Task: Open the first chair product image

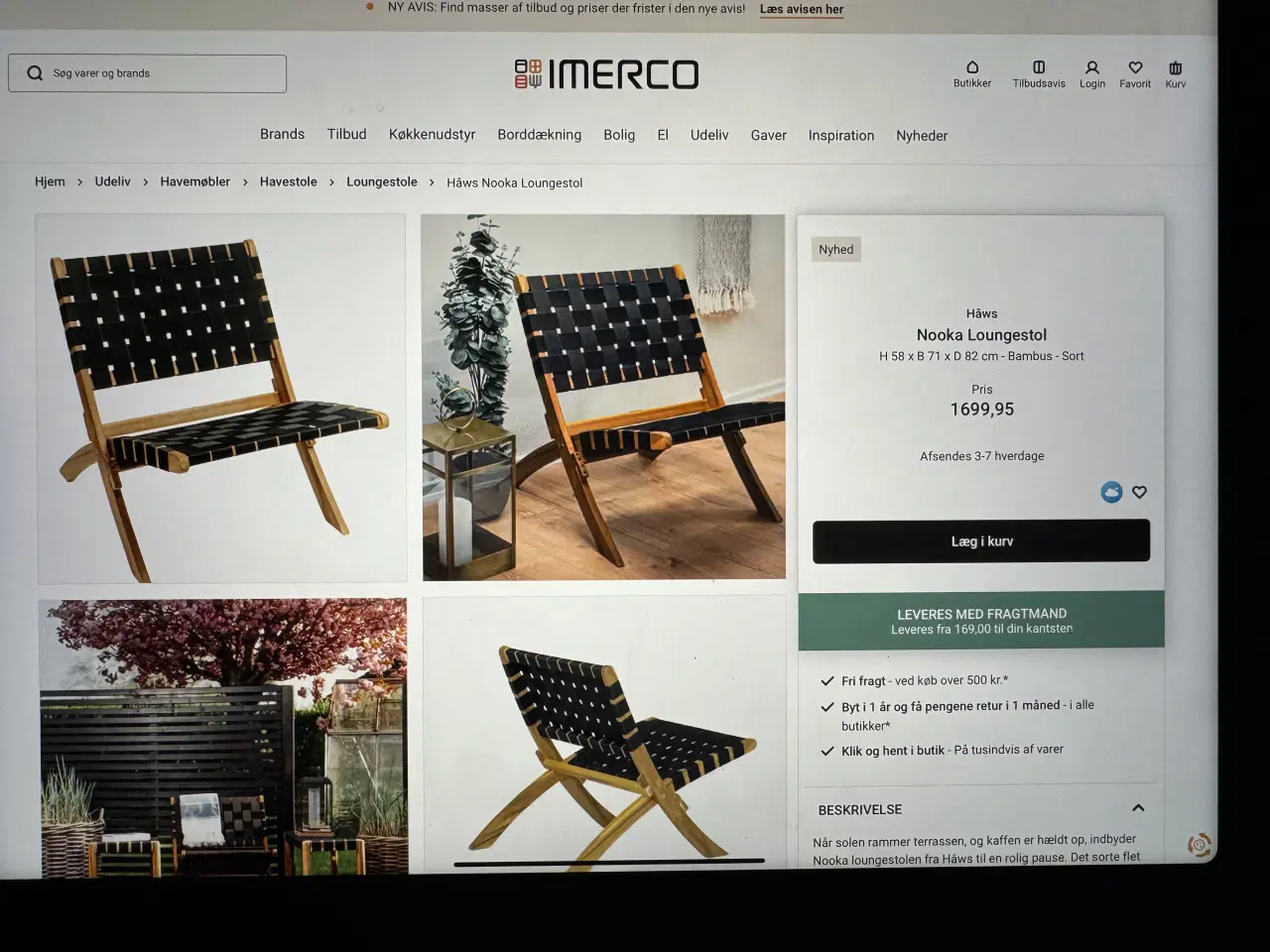Action: click(x=221, y=398)
